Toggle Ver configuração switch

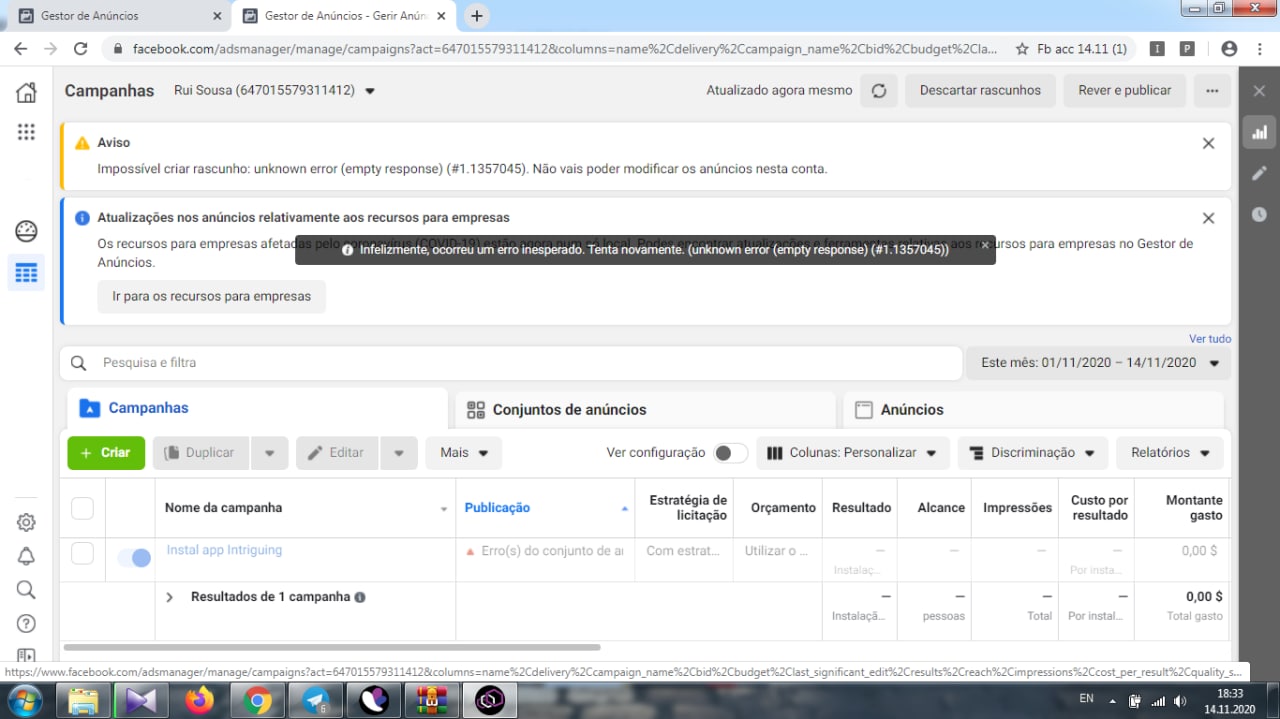tap(730, 453)
